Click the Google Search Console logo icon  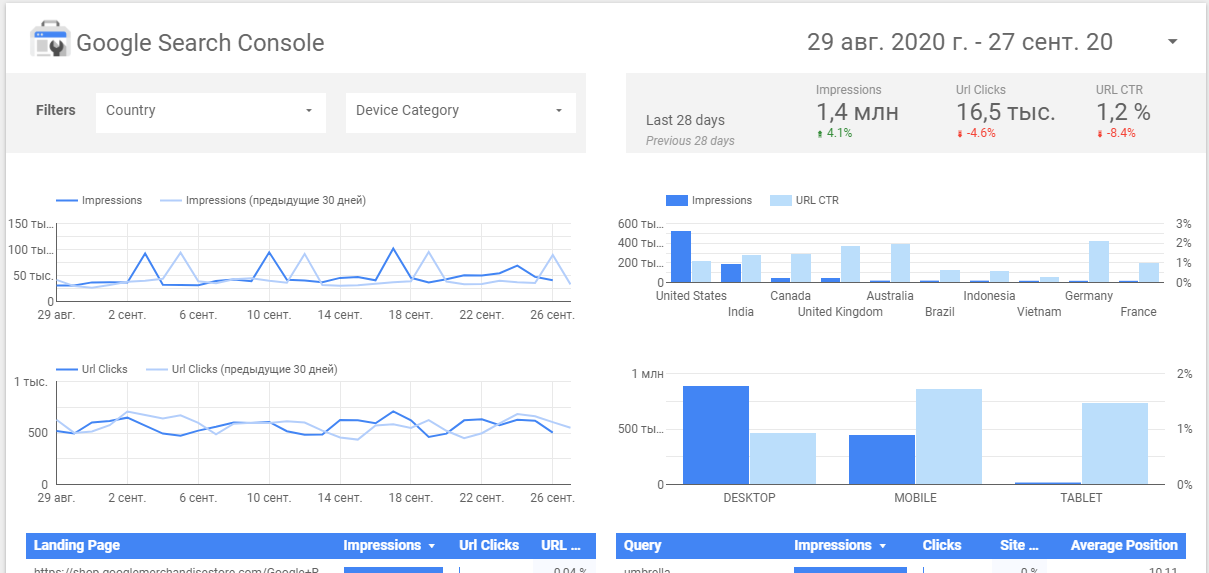pyautogui.click(x=49, y=42)
